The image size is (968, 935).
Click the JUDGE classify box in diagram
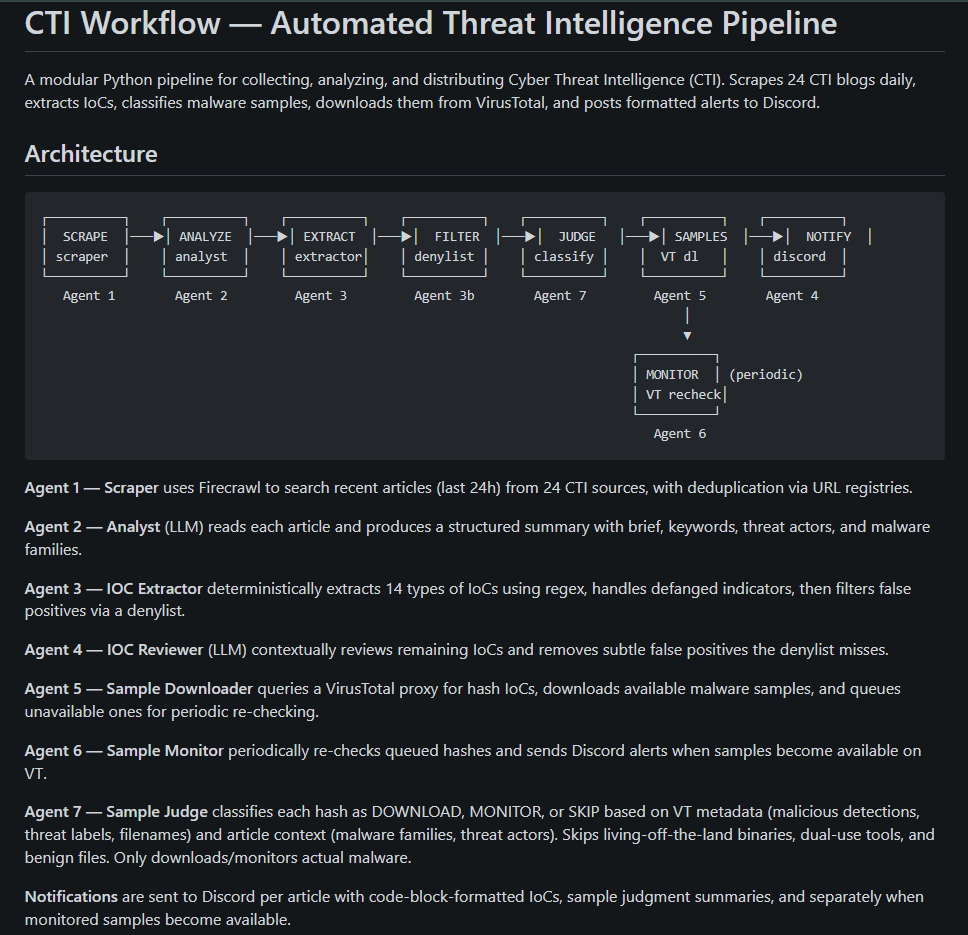pos(564,247)
